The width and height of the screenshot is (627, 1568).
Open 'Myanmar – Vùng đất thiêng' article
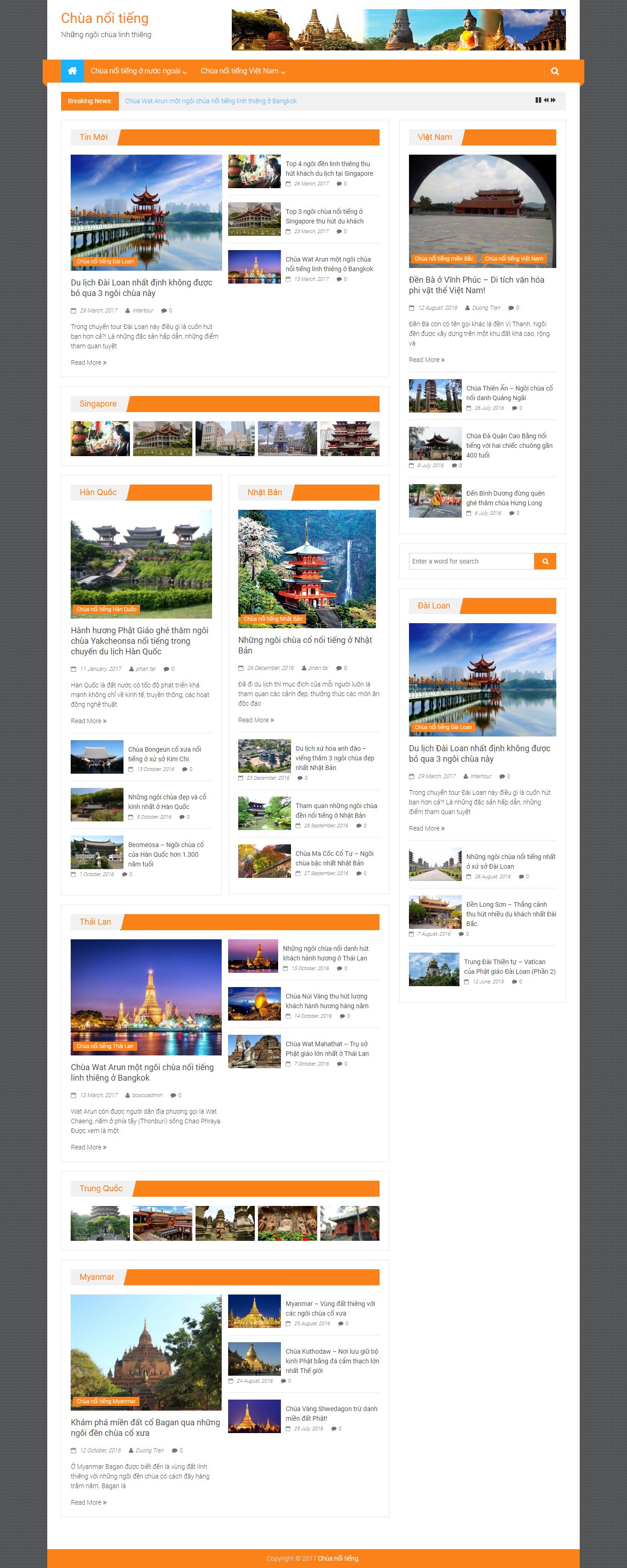coord(330,1309)
